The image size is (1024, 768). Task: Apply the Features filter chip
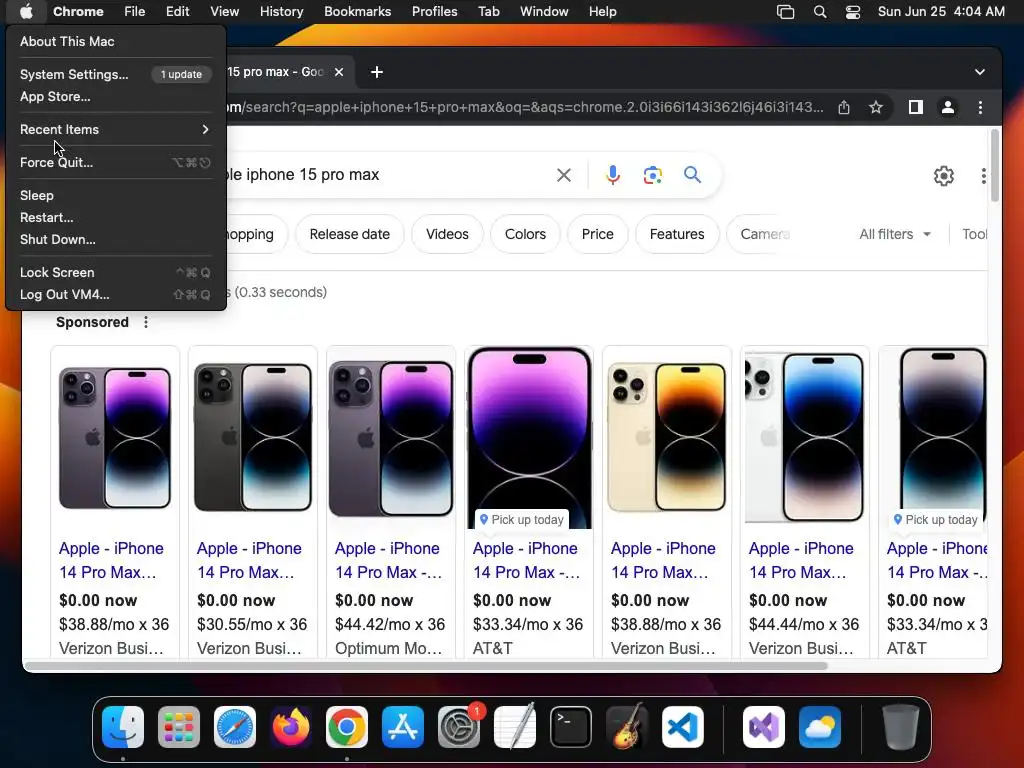pyautogui.click(x=677, y=234)
